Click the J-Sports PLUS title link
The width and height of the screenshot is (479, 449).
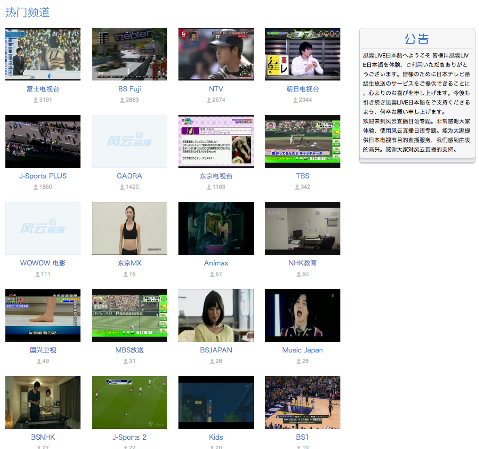pyautogui.click(x=43, y=176)
